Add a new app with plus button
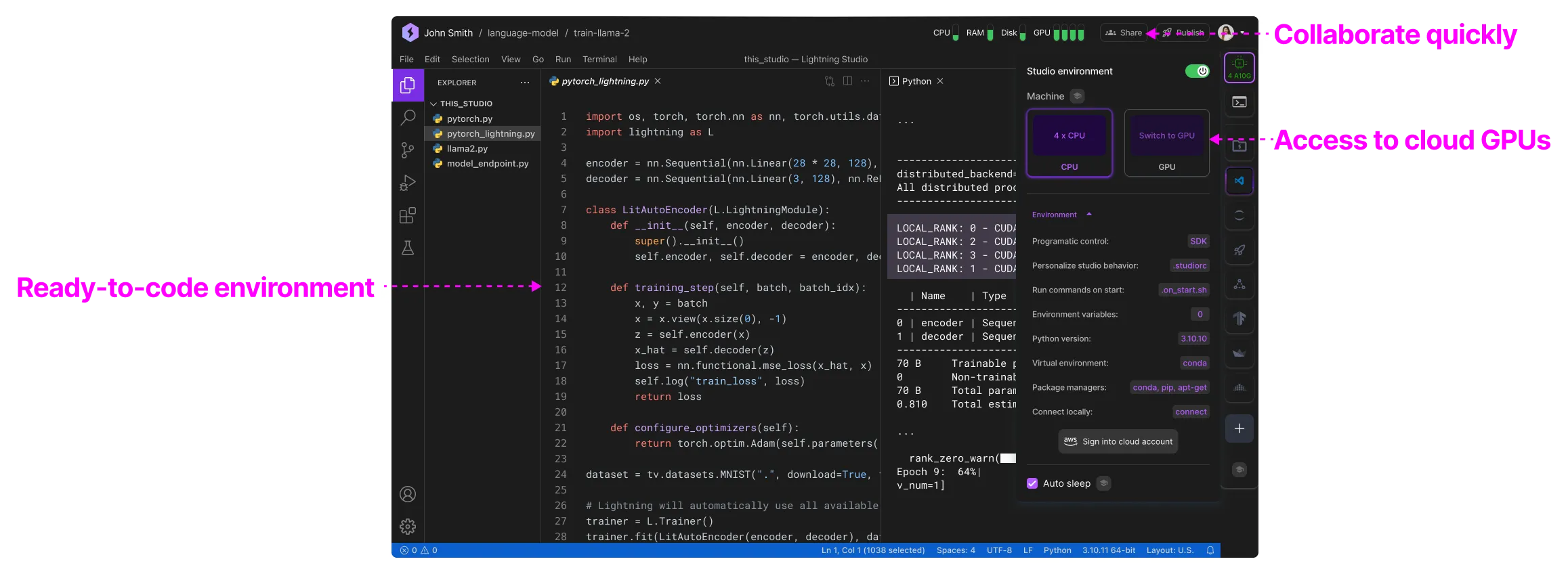The width and height of the screenshot is (1568, 574). [1239, 428]
